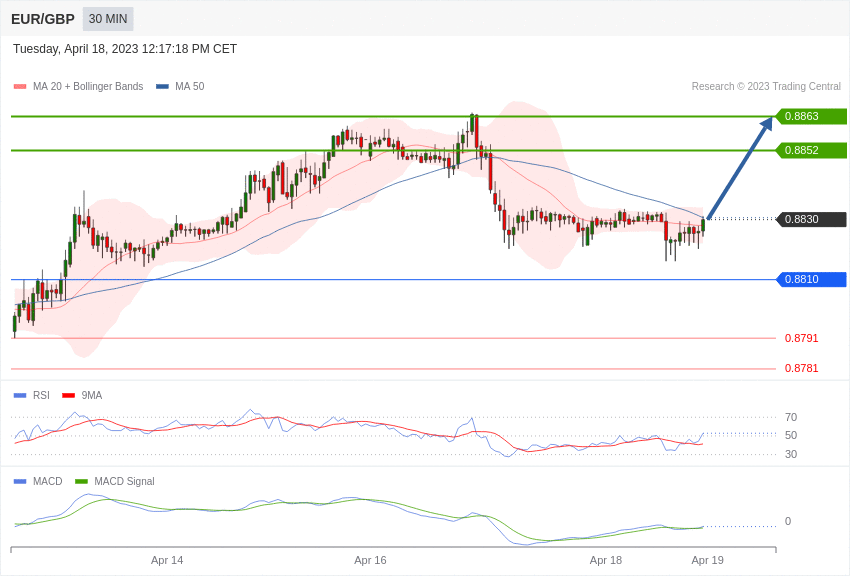Screen dimensions: 850x576
Task: Click the 'MACD Signal' legend label
Action: [x=124, y=481]
